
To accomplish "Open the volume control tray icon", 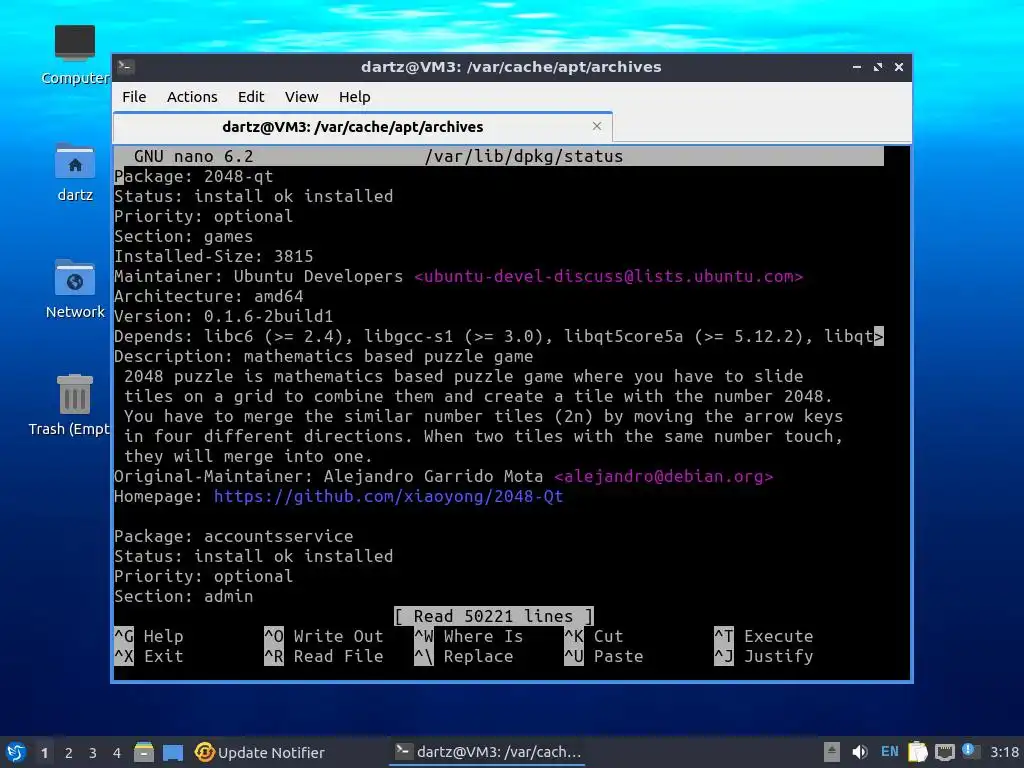I will point(860,752).
